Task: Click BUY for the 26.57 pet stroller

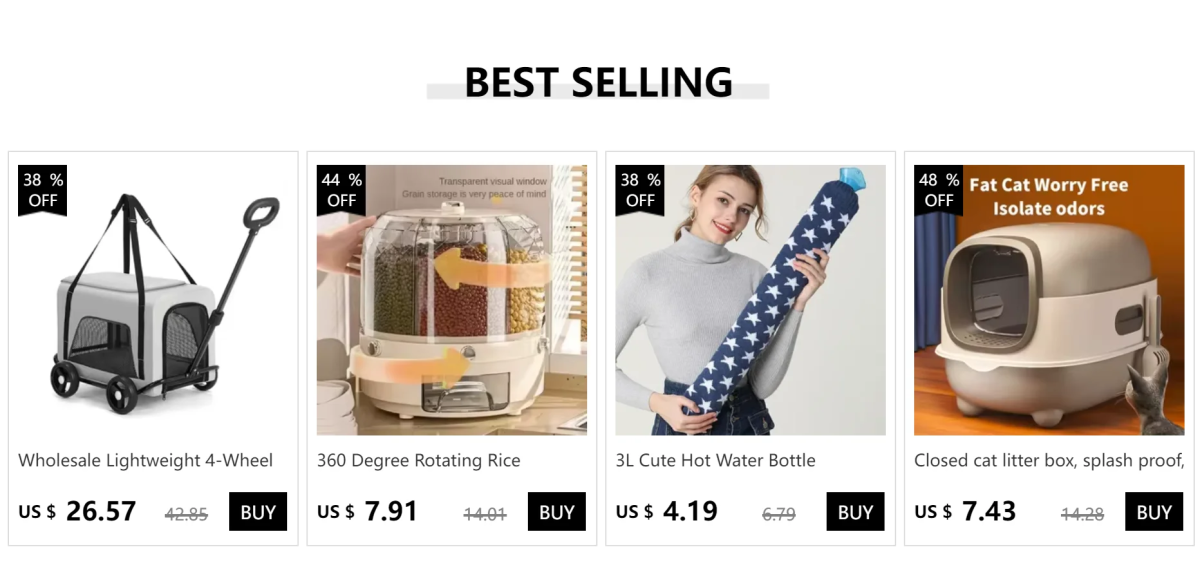Action: click(258, 512)
